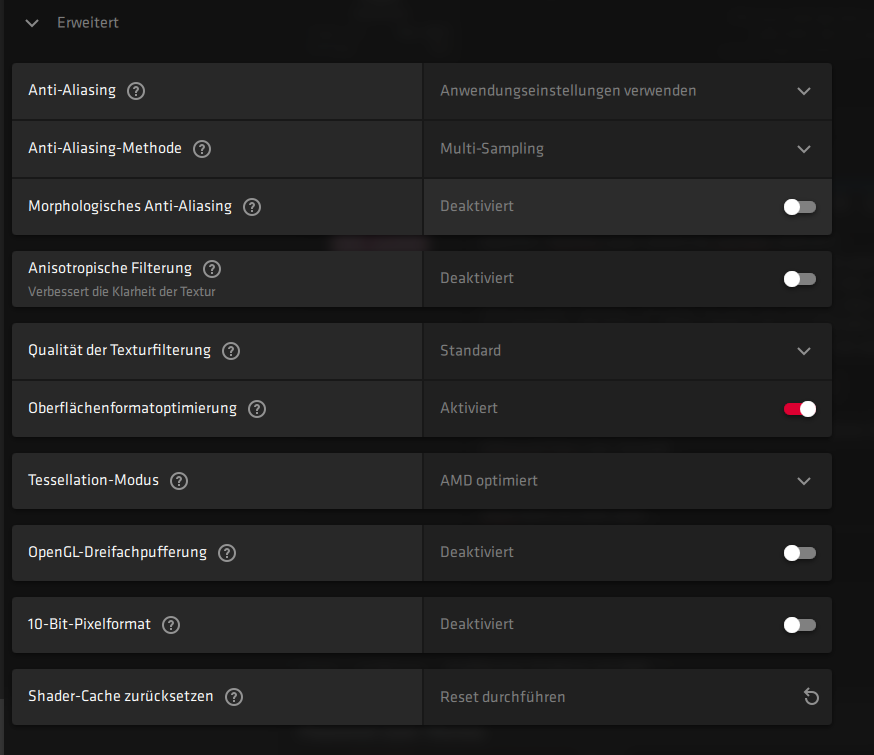
Task: Click the Aktiviert status text
Action: pyautogui.click(x=469, y=408)
